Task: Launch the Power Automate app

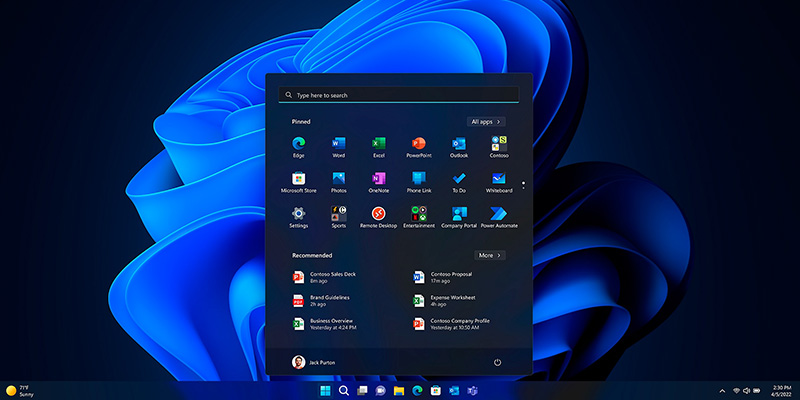Action: coord(499,214)
